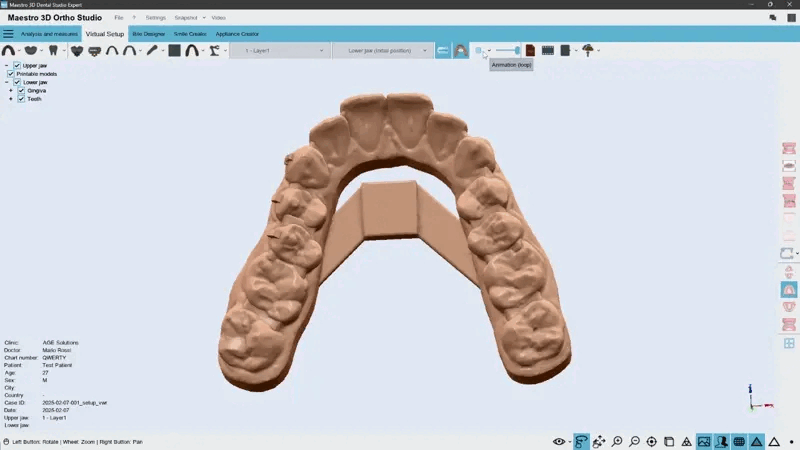
Task: Select the single tooth tool
Action: click(x=53, y=51)
